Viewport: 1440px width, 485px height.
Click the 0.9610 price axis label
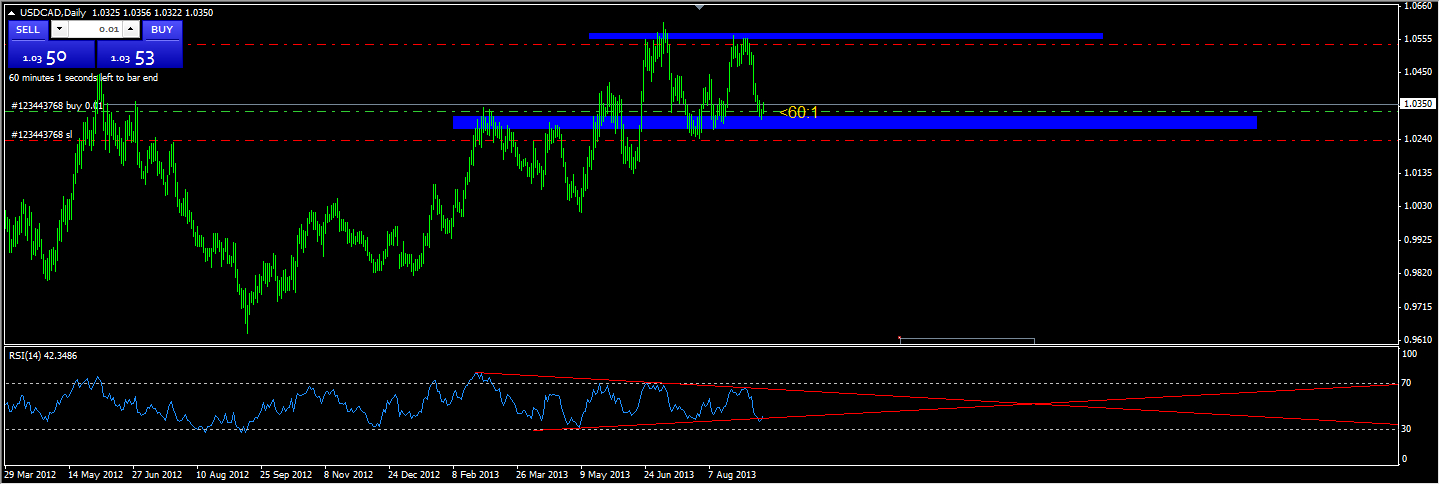[1420, 339]
